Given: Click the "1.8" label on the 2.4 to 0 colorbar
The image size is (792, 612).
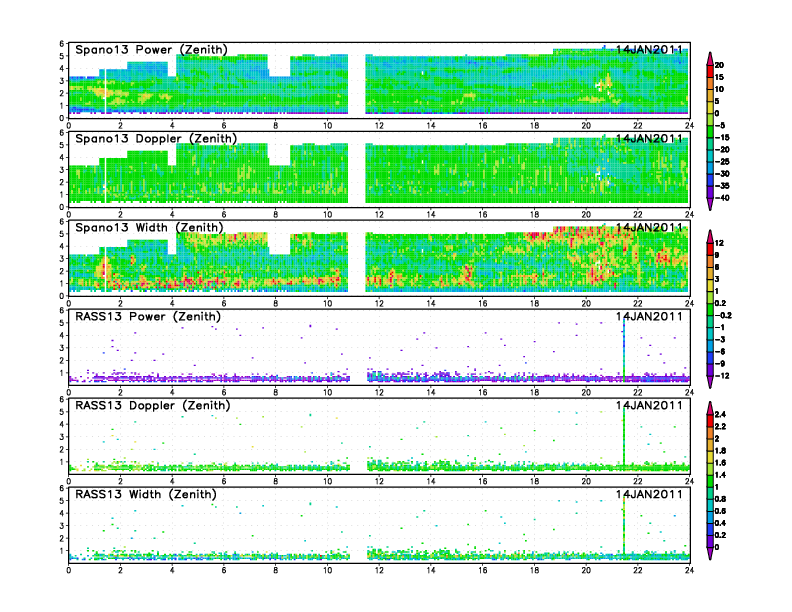Looking at the screenshot, I should (x=720, y=450).
